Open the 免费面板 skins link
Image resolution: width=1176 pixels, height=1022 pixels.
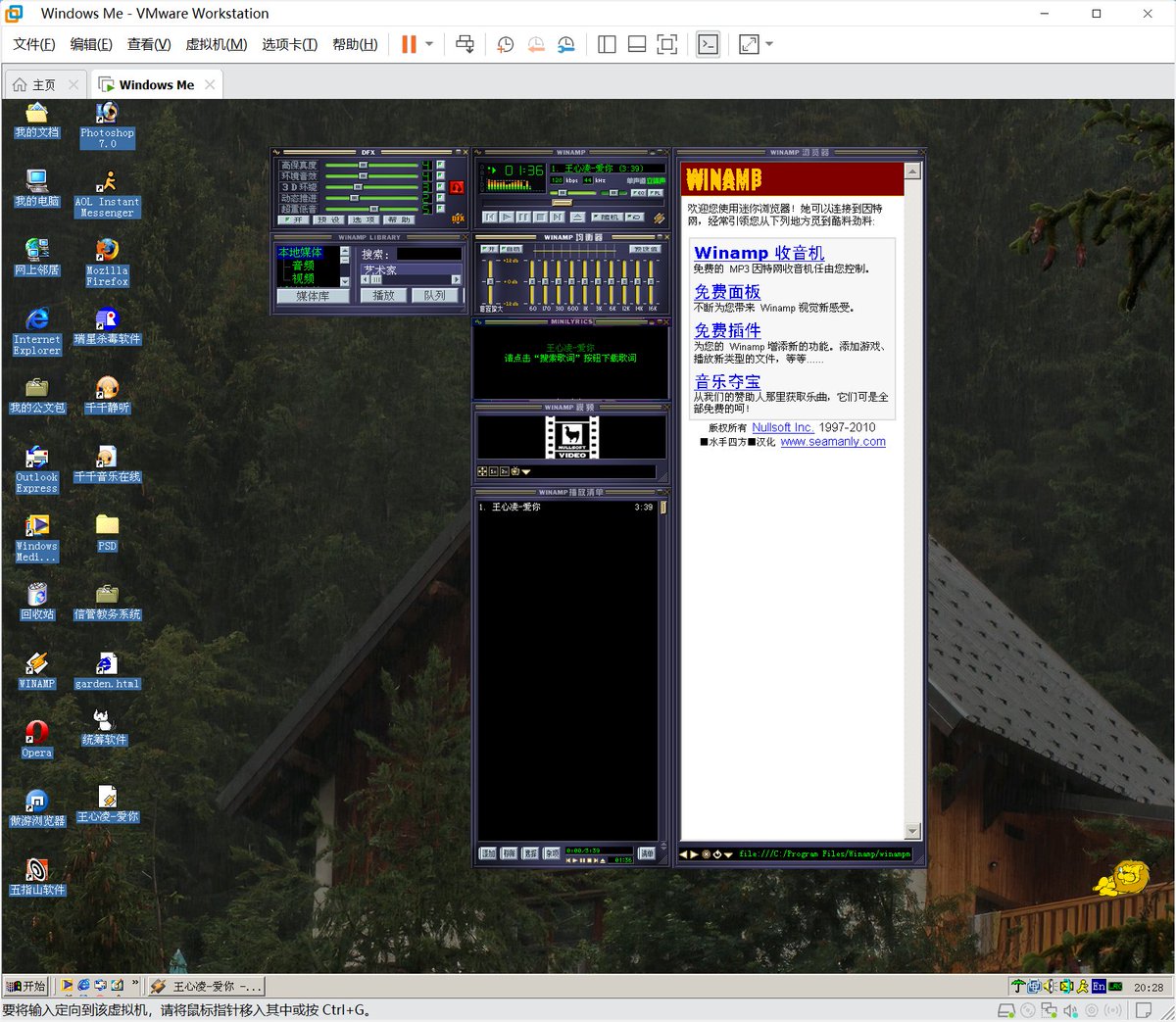tap(727, 292)
